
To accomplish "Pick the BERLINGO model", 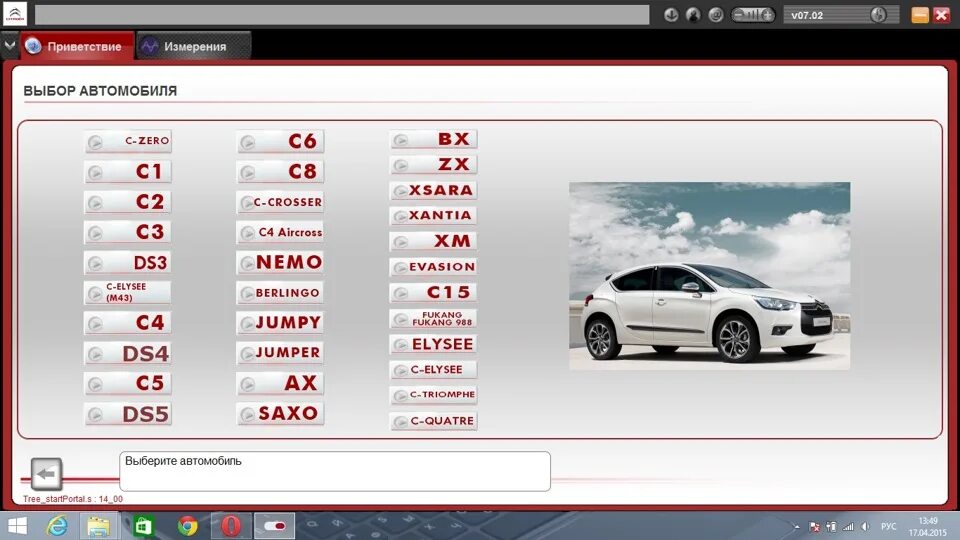I will tap(280, 293).
